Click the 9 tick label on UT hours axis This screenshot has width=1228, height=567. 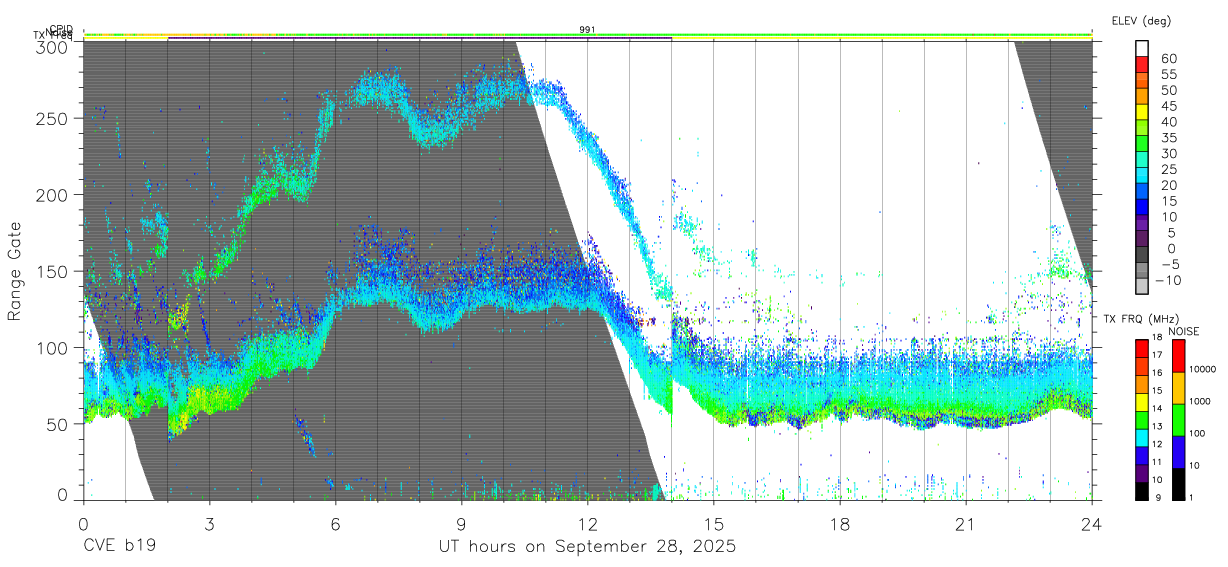pyautogui.click(x=461, y=523)
